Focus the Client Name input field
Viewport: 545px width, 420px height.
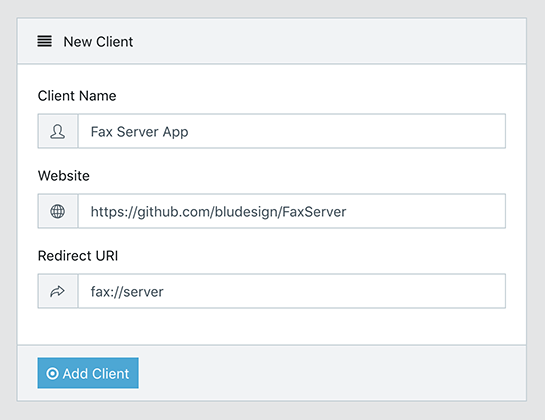[292, 131]
